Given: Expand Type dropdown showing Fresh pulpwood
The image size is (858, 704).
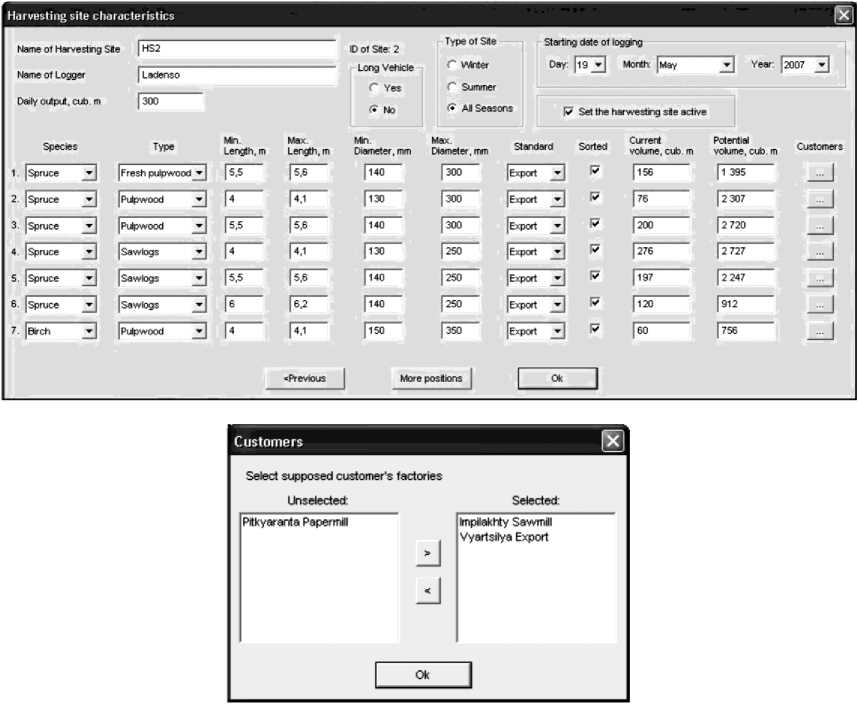Looking at the screenshot, I should click(199, 173).
